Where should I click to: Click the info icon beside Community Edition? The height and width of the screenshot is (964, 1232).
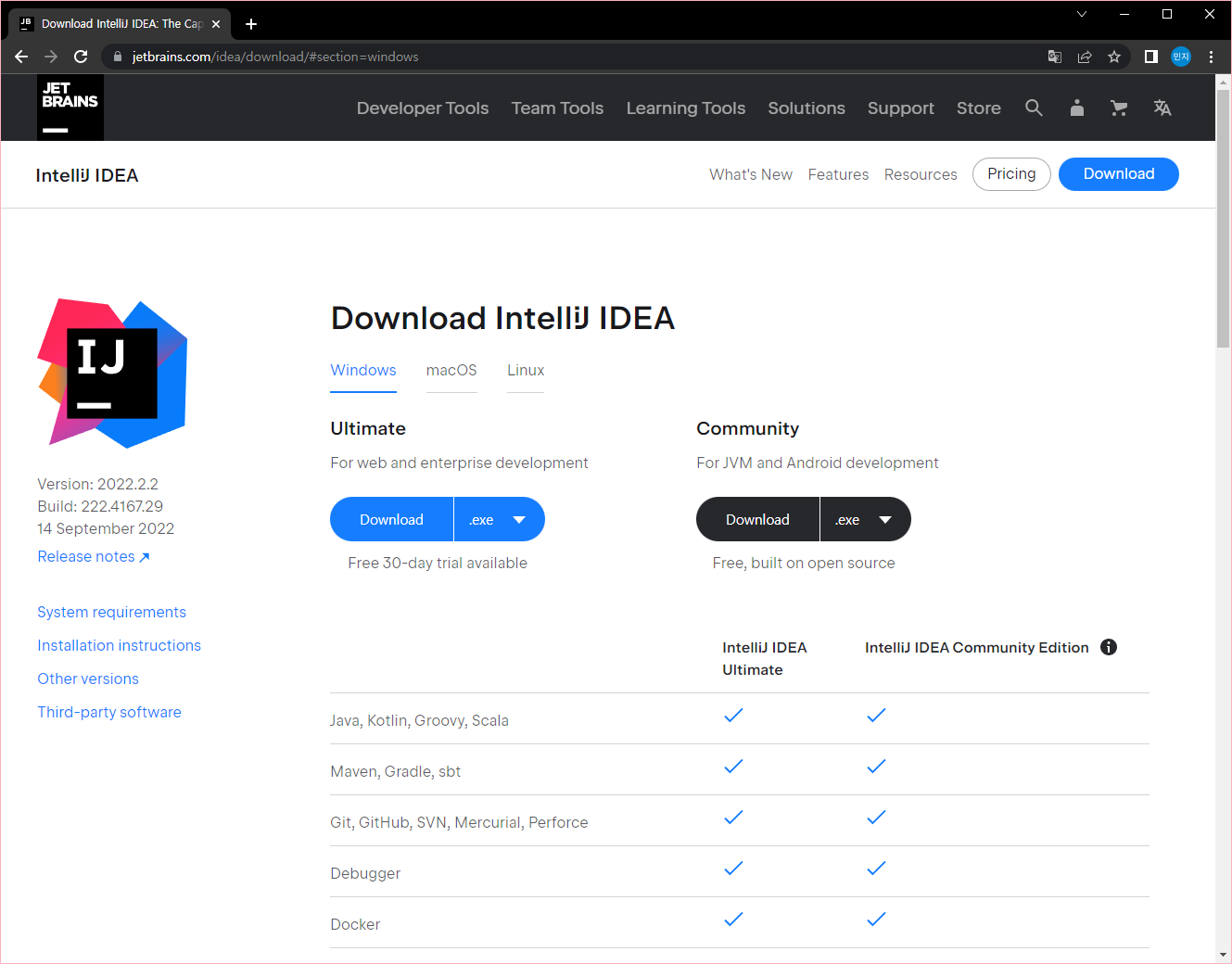[1109, 647]
